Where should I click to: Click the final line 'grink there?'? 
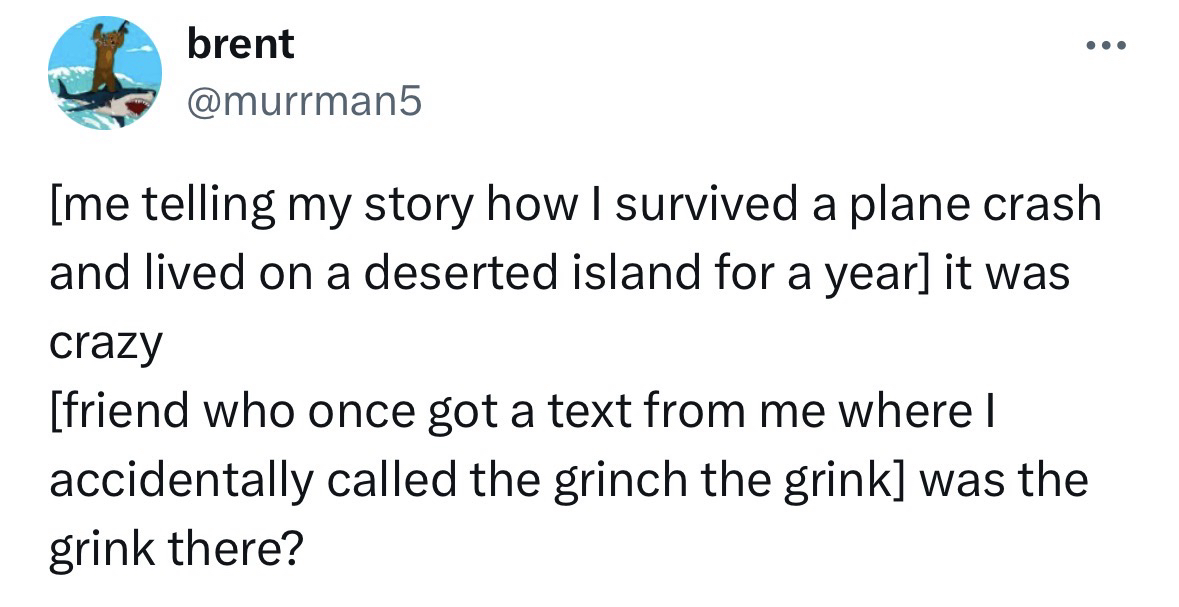tap(174, 549)
